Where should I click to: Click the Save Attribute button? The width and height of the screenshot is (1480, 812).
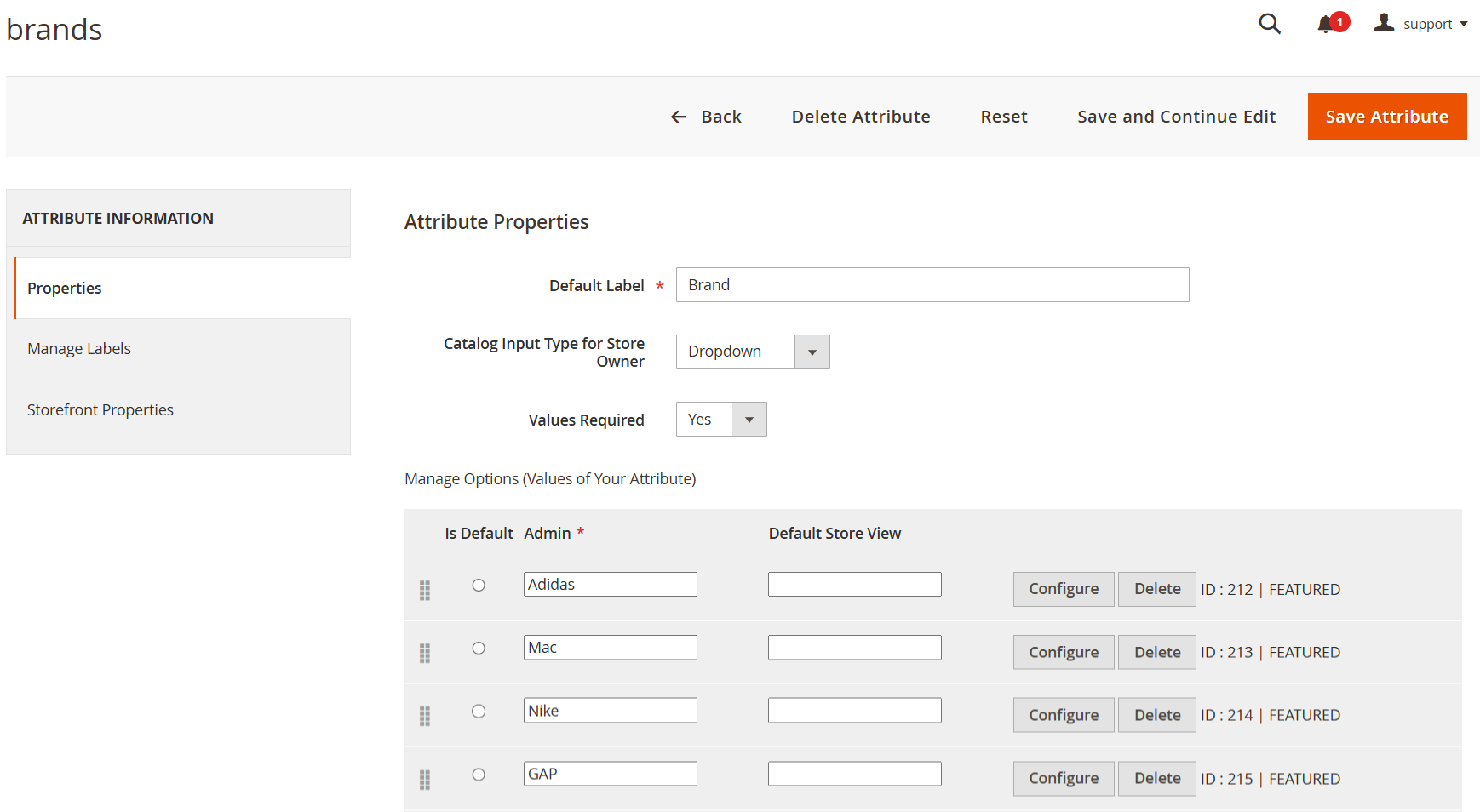pyautogui.click(x=1387, y=117)
